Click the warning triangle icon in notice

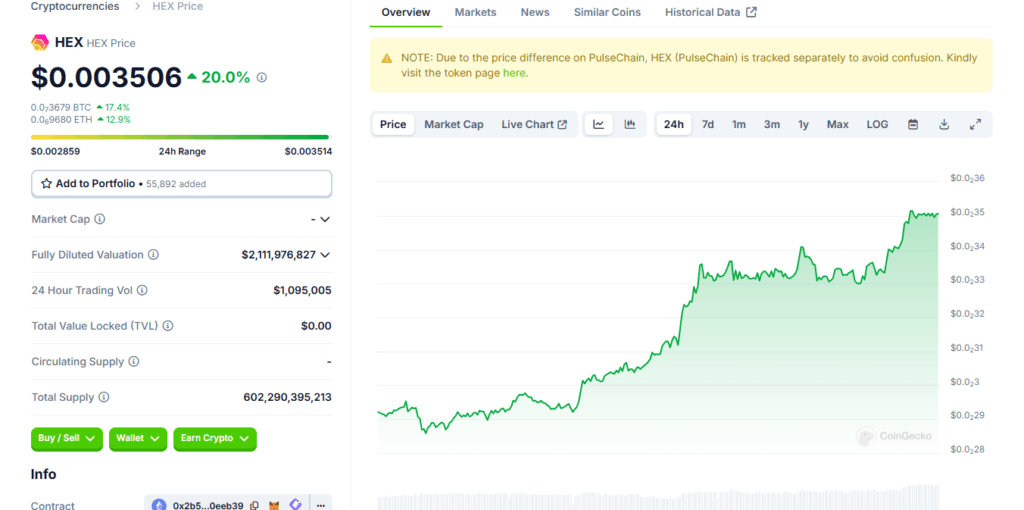[387, 58]
